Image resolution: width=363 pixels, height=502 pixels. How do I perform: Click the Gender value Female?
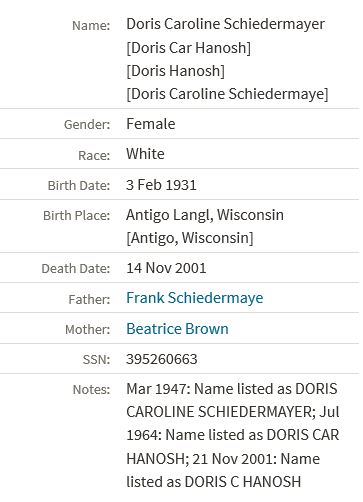click(151, 124)
